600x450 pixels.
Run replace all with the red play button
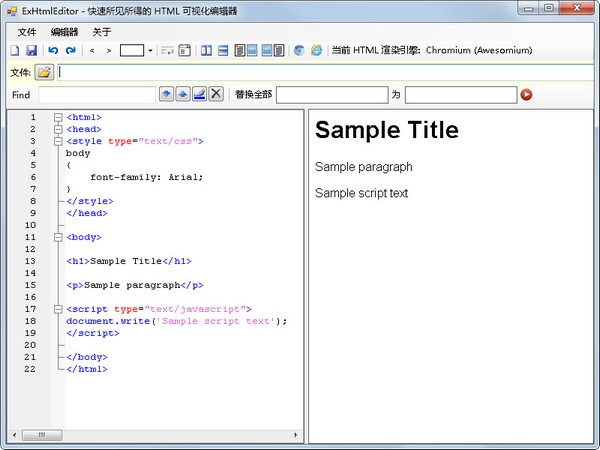(x=527, y=95)
